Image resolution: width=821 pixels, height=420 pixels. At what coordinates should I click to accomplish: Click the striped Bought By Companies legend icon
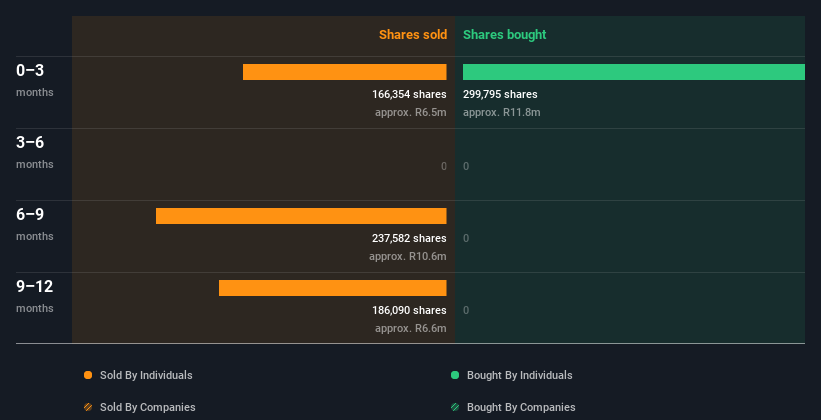click(455, 407)
